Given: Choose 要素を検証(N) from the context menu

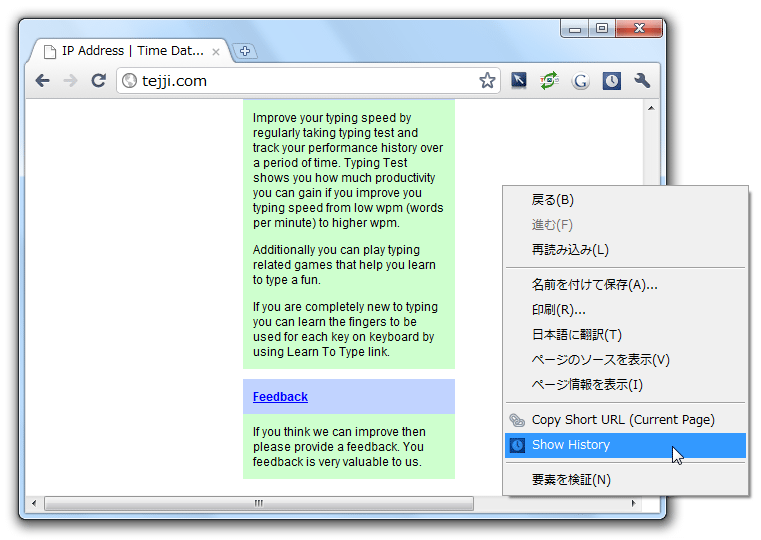Looking at the screenshot, I should tap(626, 480).
